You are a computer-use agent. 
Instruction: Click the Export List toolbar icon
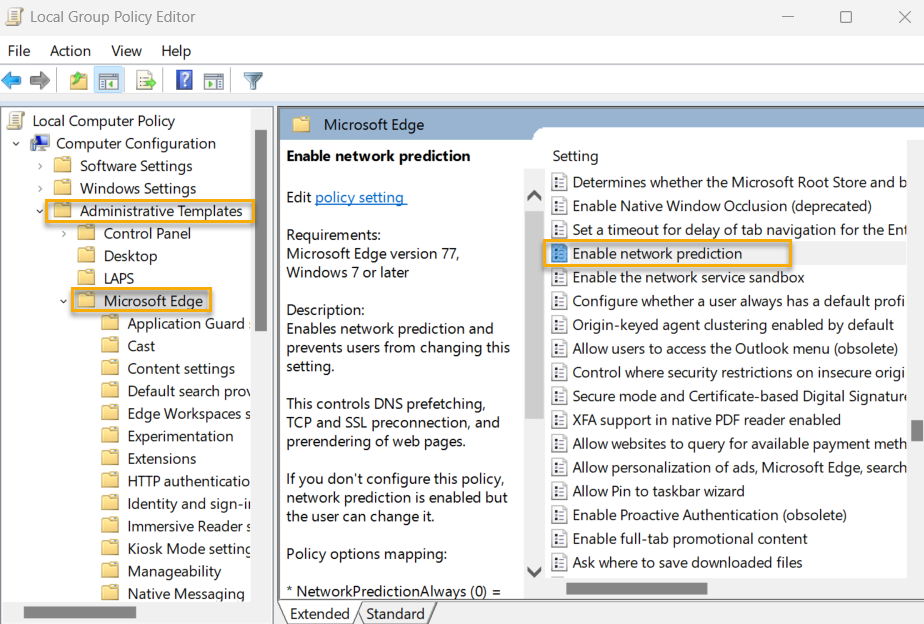pyautogui.click(x=145, y=80)
